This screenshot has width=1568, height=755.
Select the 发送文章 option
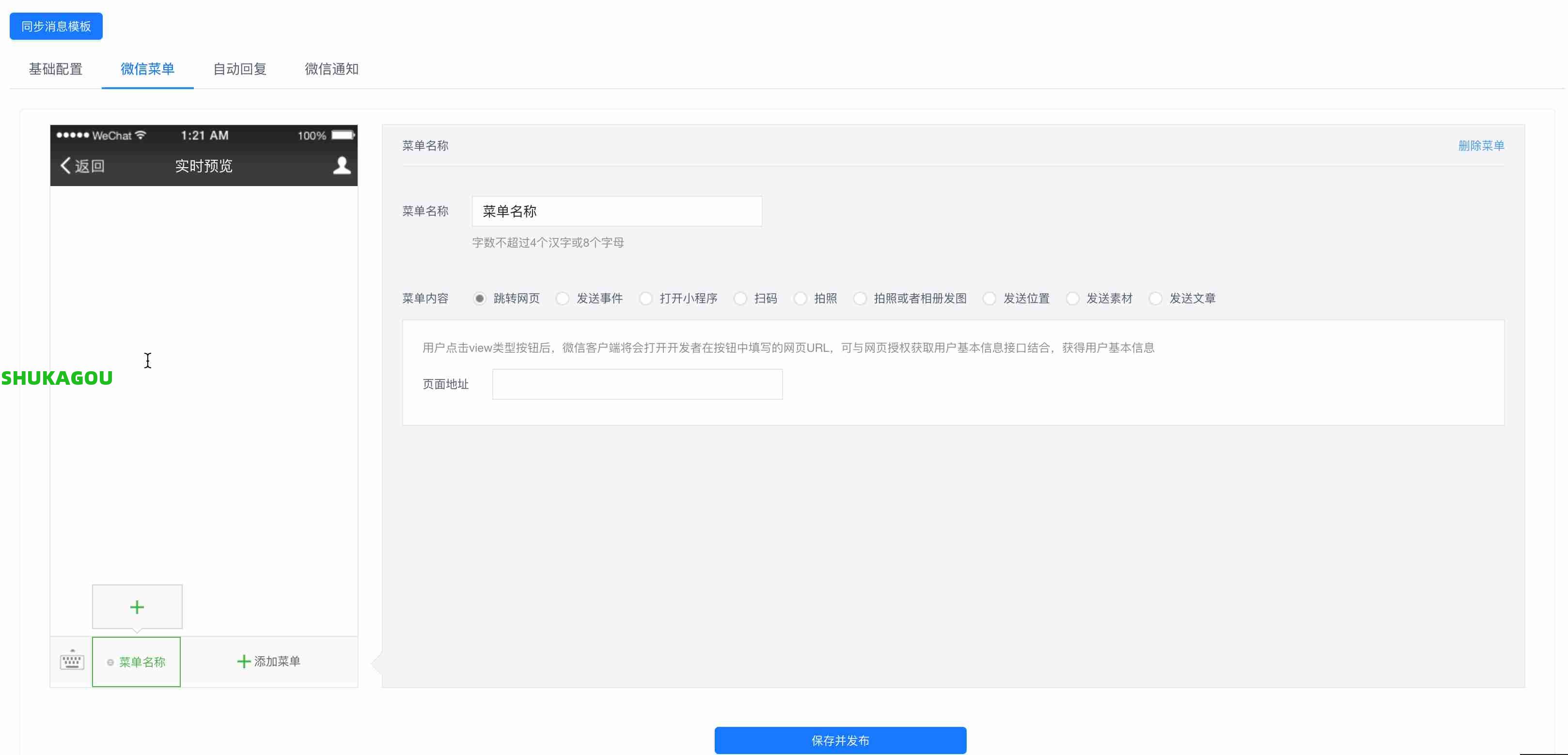pyautogui.click(x=1155, y=299)
